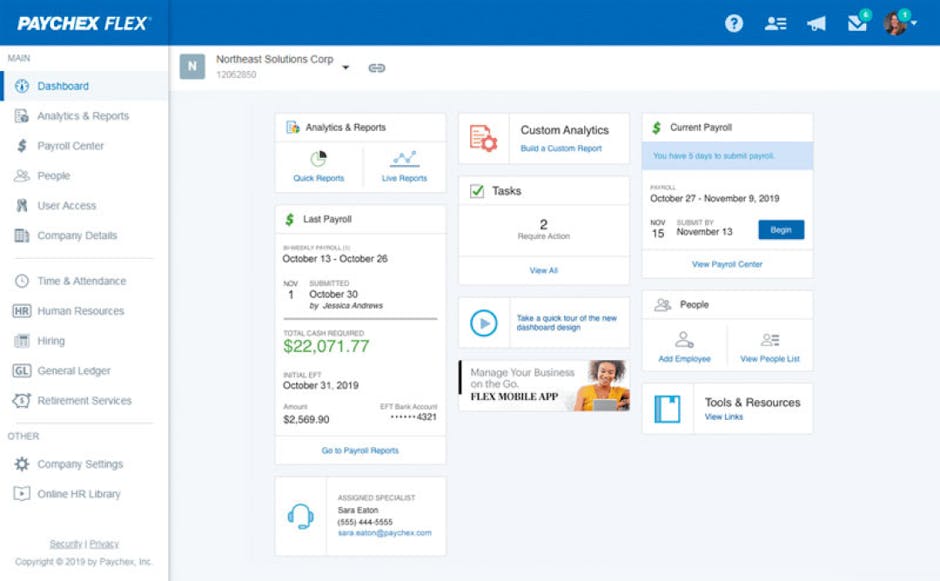
Task: Open the Help icon in the top bar
Action: (733, 22)
